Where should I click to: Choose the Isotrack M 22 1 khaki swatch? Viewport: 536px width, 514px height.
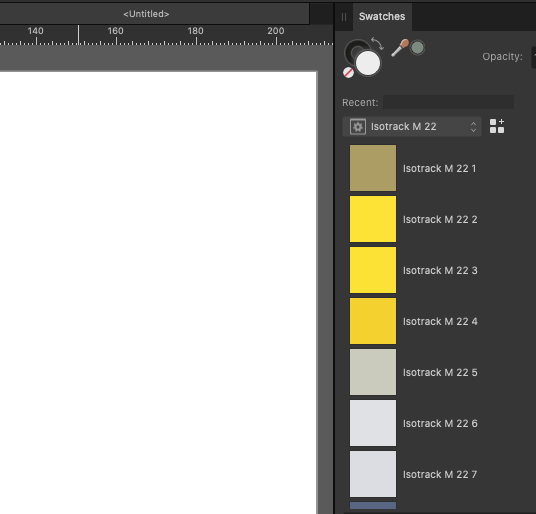(x=373, y=168)
